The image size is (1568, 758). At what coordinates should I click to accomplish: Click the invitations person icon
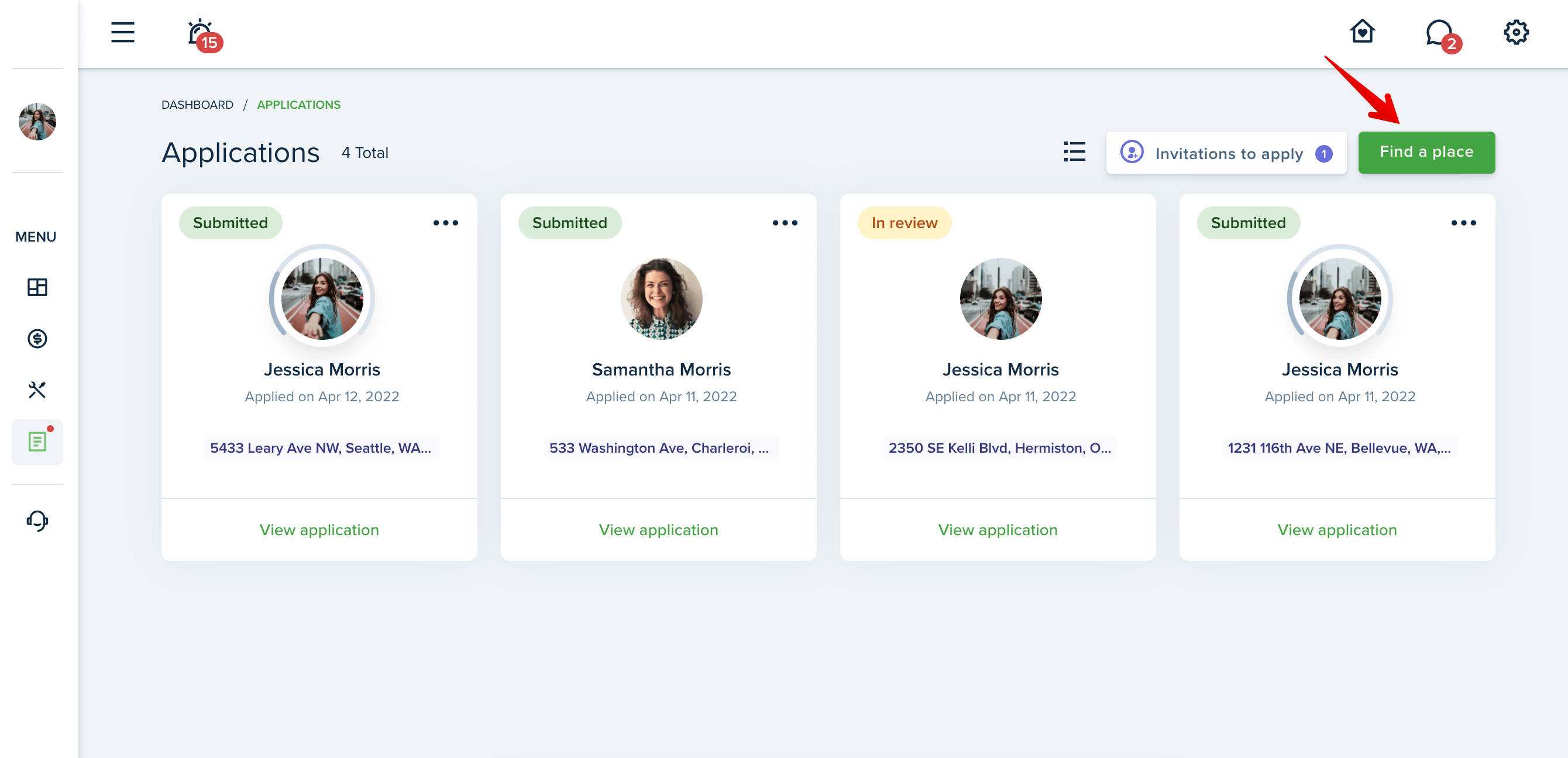click(1132, 152)
